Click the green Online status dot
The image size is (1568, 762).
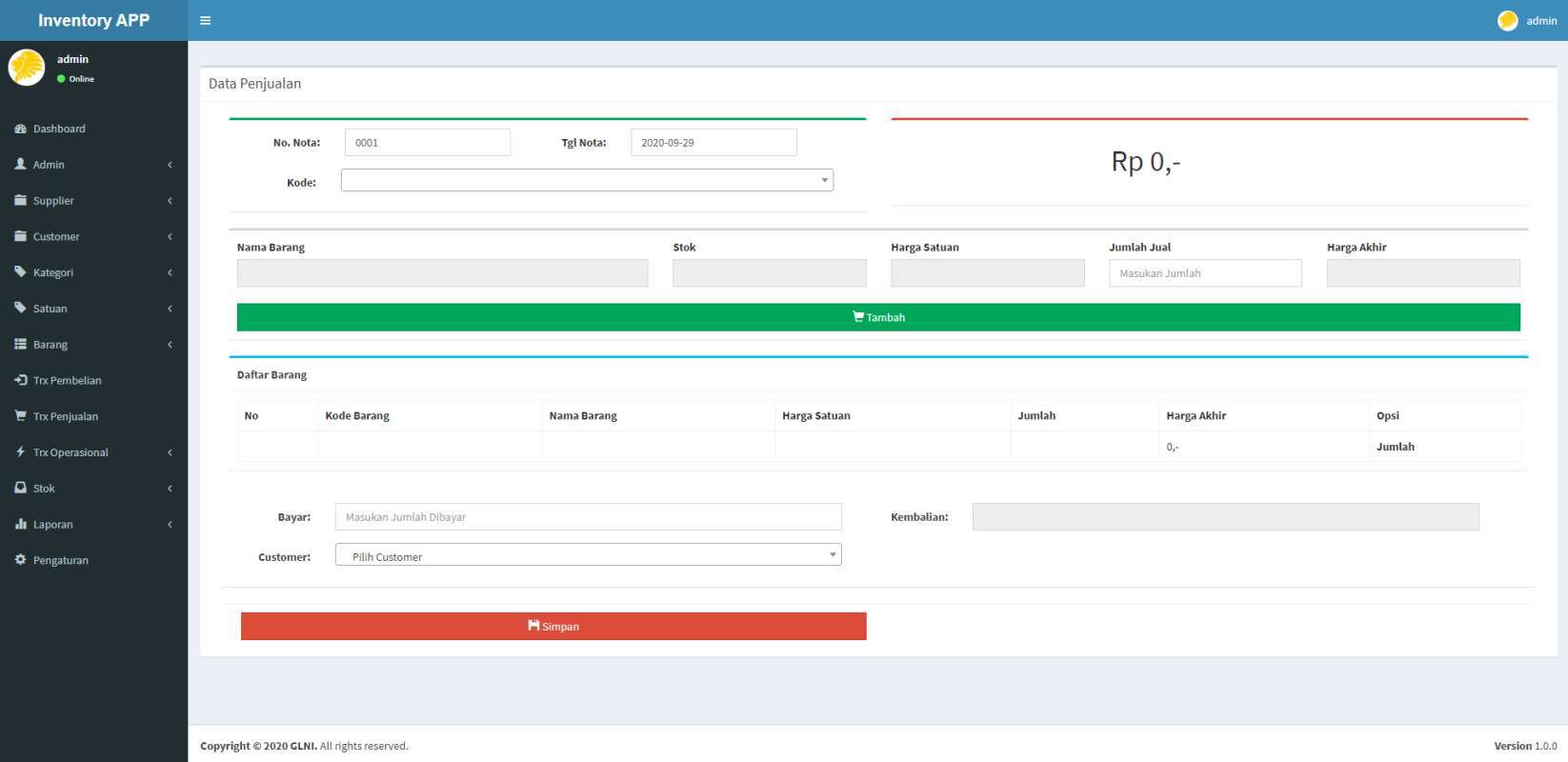click(x=61, y=79)
